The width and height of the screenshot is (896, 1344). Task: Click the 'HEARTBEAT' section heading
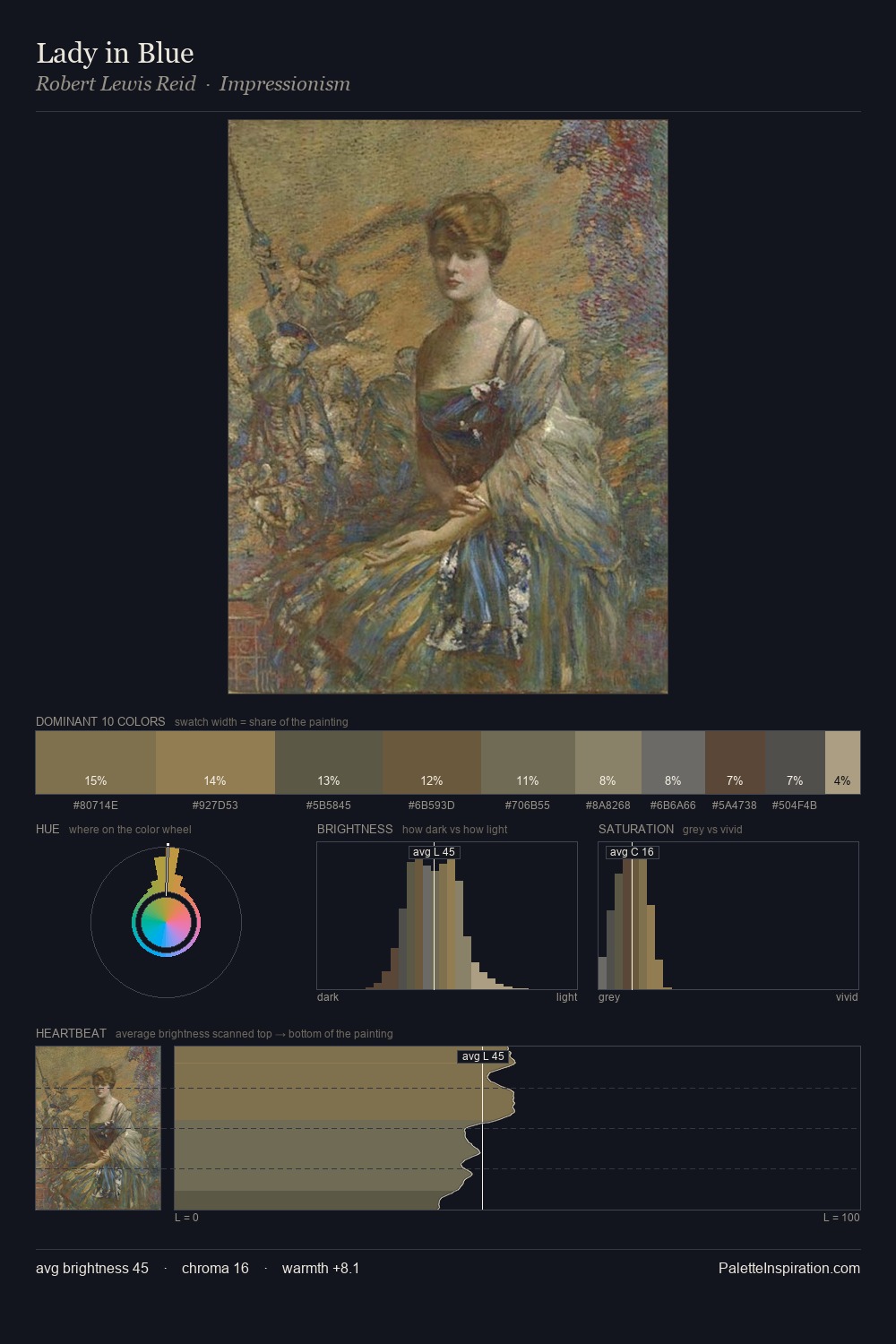[x=71, y=1033]
